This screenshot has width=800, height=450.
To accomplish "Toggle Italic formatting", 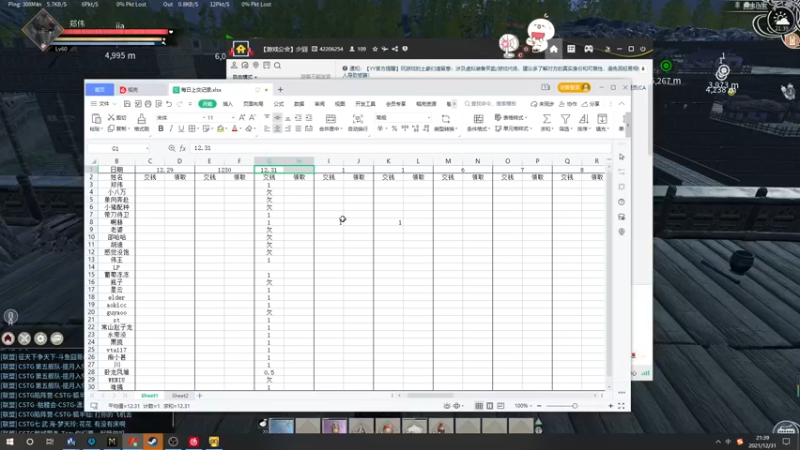I will click(171, 129).
